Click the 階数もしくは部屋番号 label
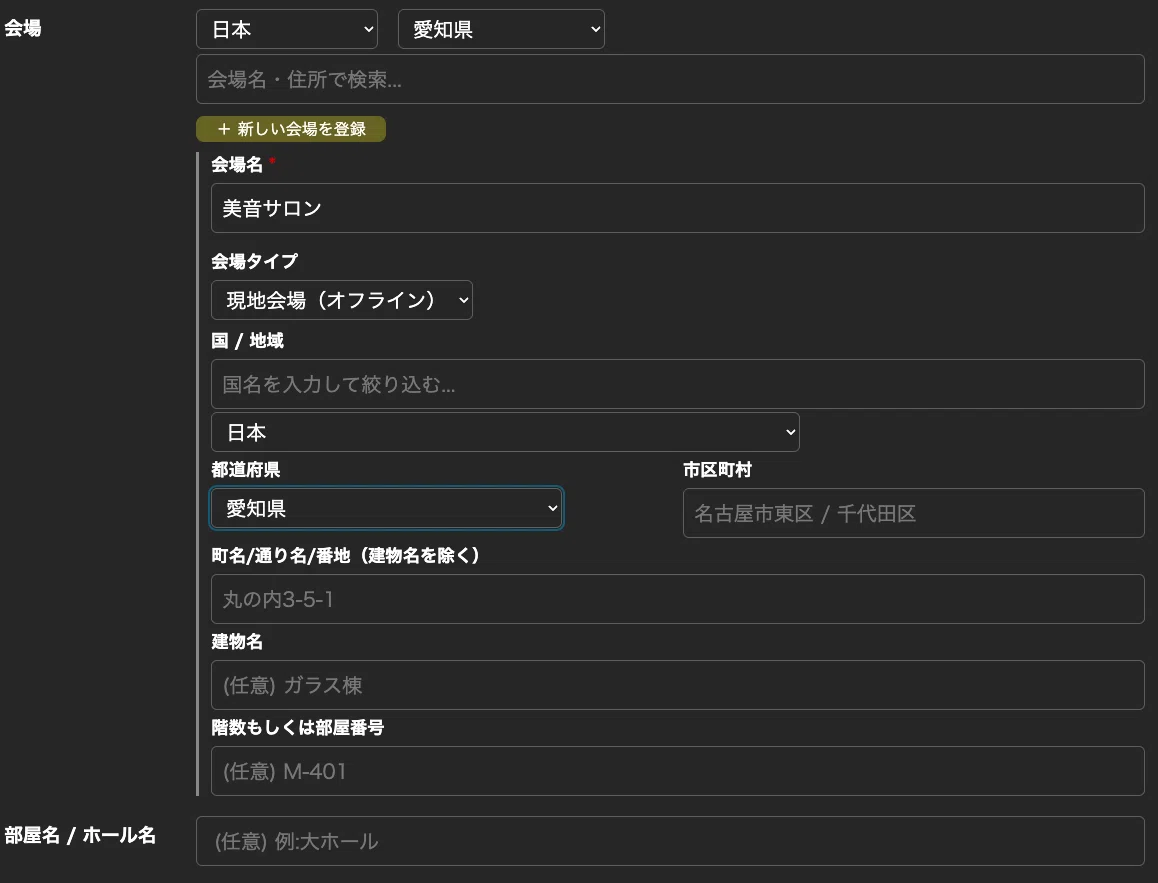This screenshot has height=883, width=1158. point(298,727)
